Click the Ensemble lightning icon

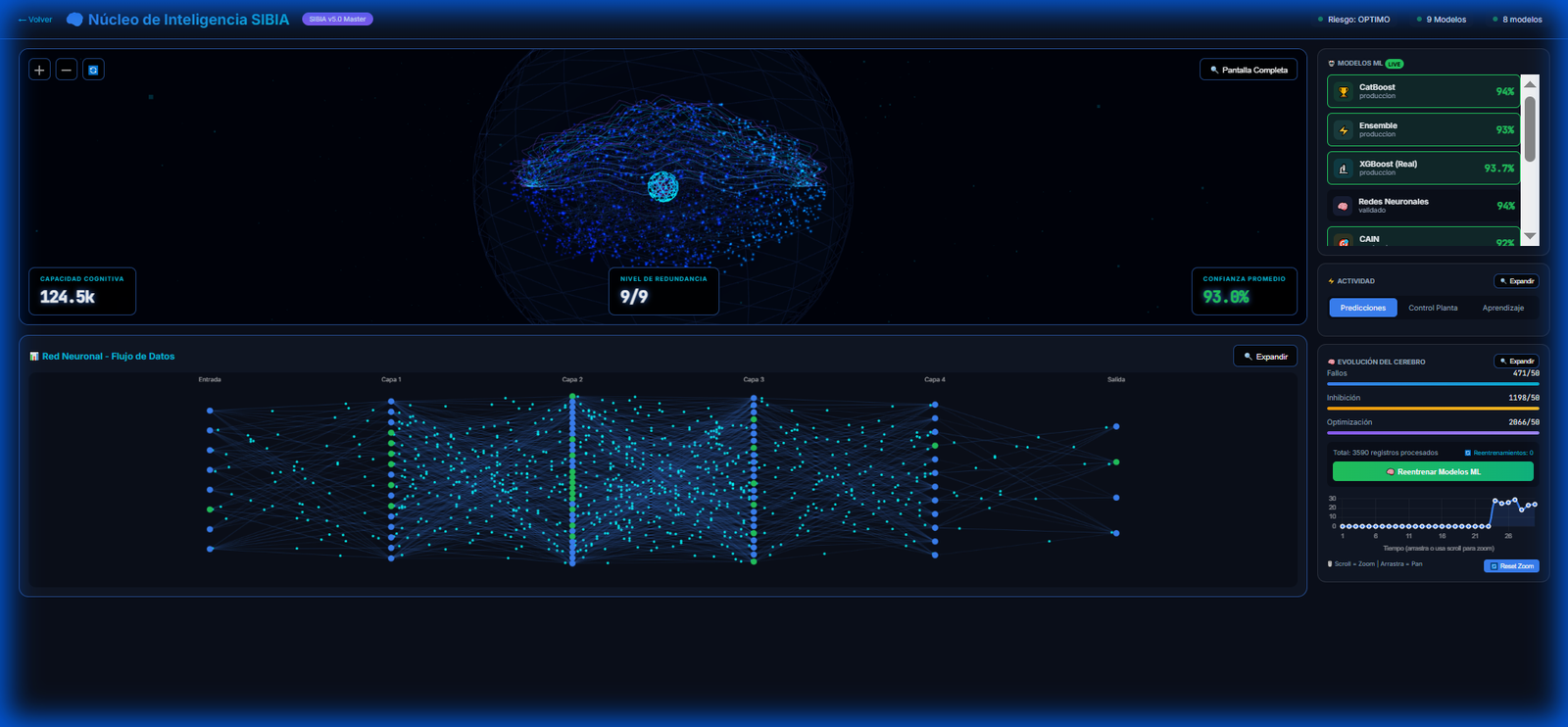(x=1344, y=130)
